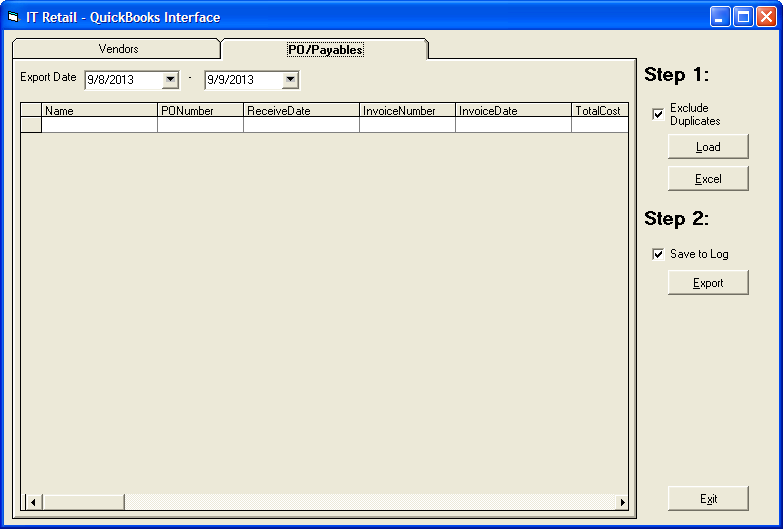The width and height of the screenshot is (783, 529).
Task: Close the QuickBooks Interface window
Action: click(x=766, y=17)
